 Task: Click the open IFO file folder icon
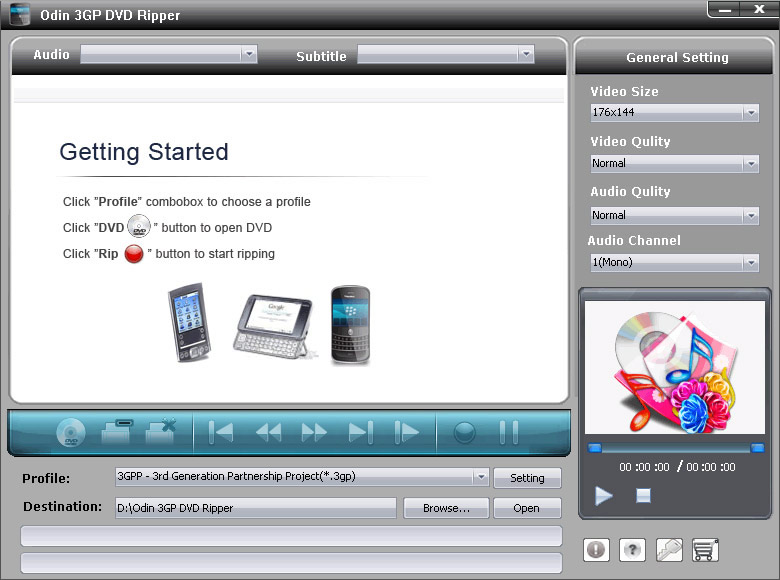click(x=116, y=432)
